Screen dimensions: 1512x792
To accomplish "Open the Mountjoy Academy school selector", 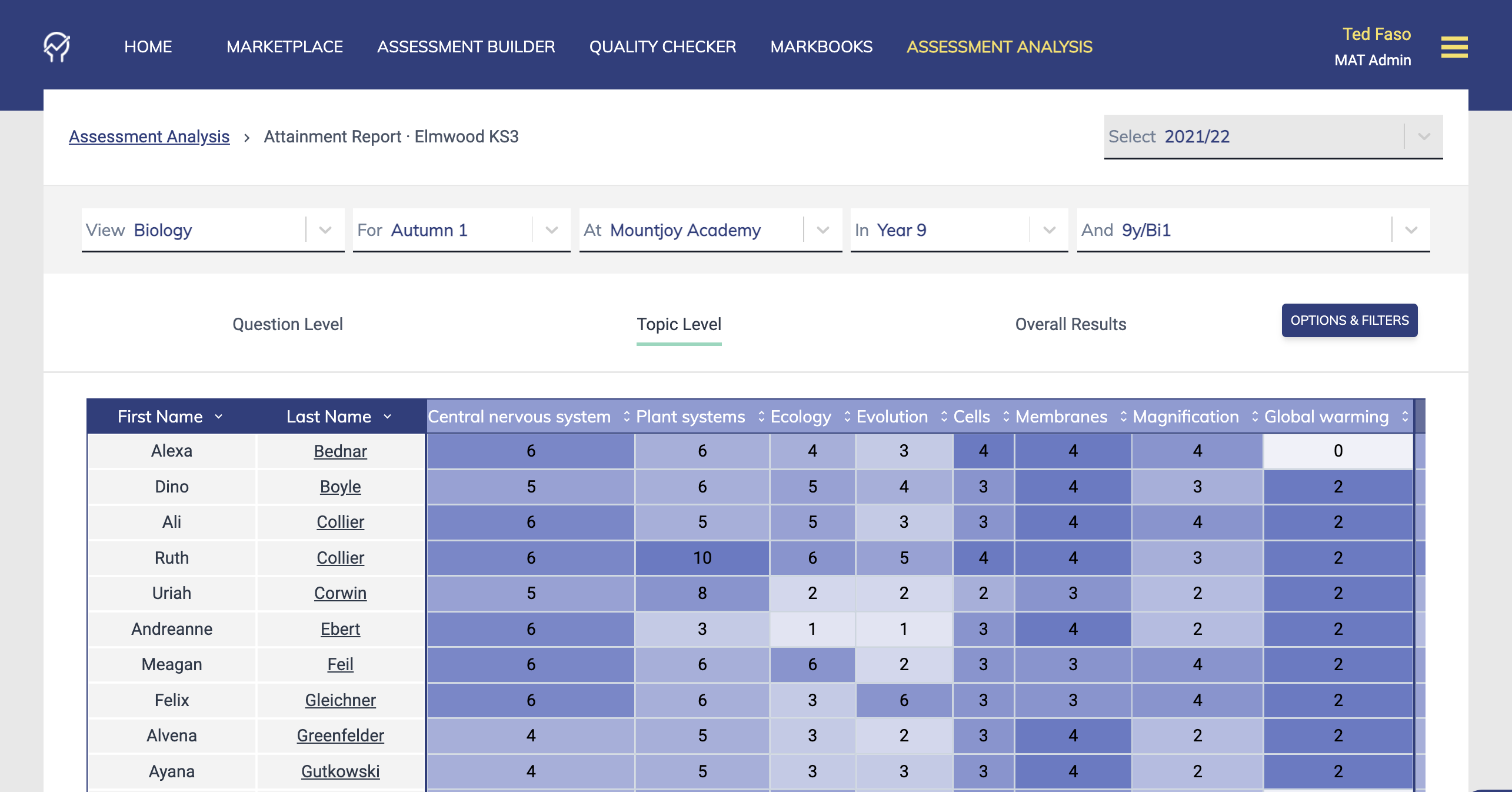I will [822, 230].
